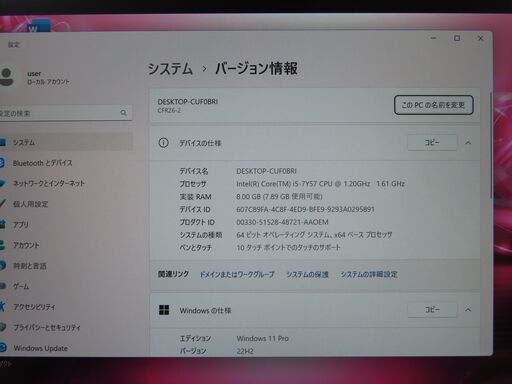The width and height of the screenshot is (512, 384).
Task: Copy device specs with デバイスの仕様 コピー button
Action: pos(432,143)
